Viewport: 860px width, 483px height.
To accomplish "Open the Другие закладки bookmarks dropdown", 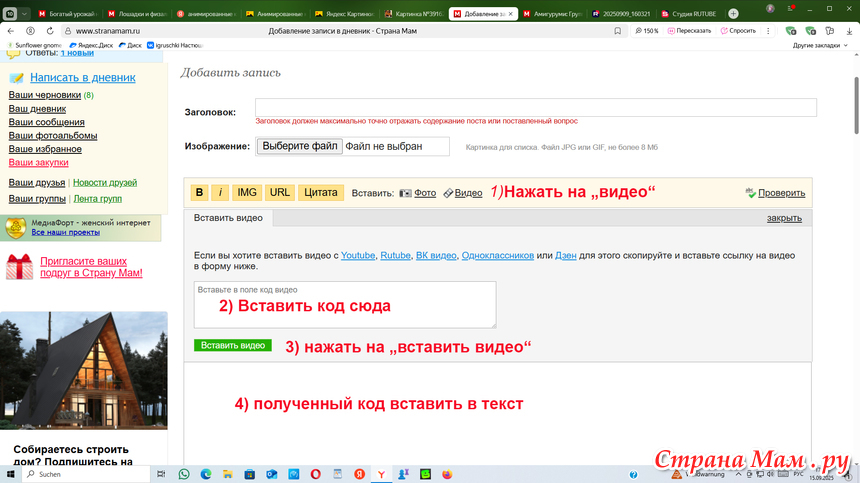I will point(819,45).
